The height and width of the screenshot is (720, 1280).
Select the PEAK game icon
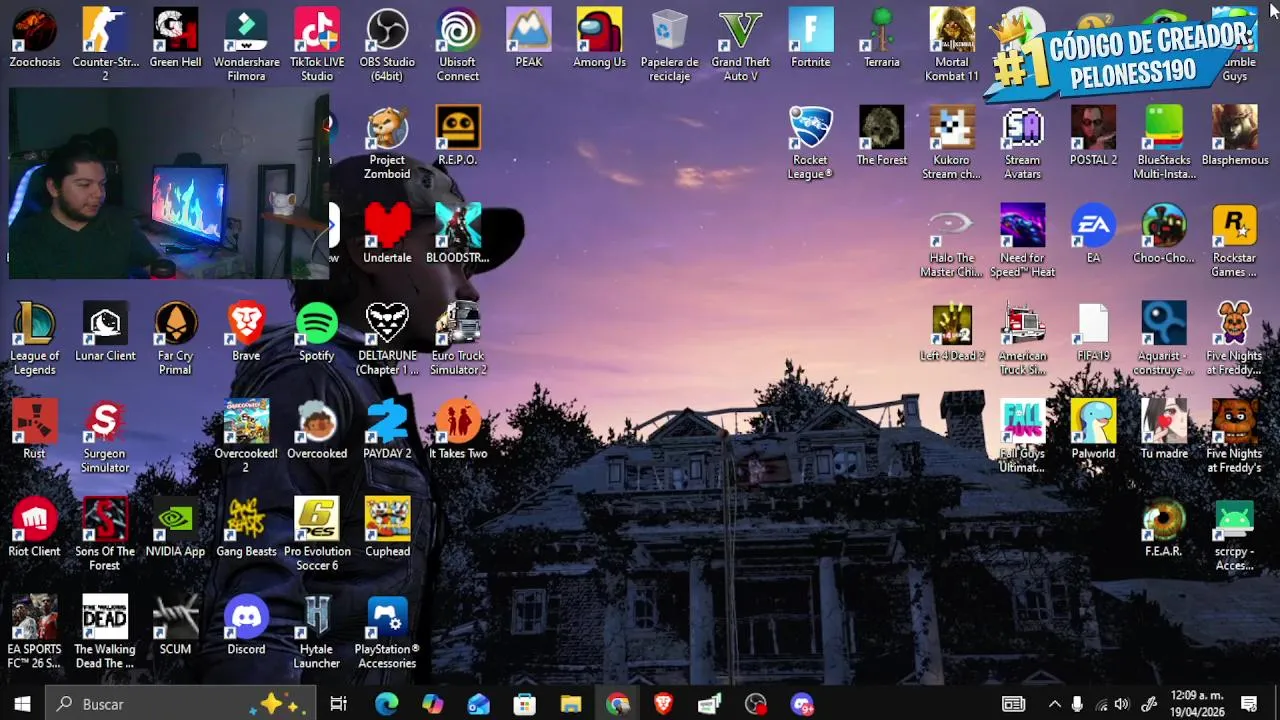(529, 40)
